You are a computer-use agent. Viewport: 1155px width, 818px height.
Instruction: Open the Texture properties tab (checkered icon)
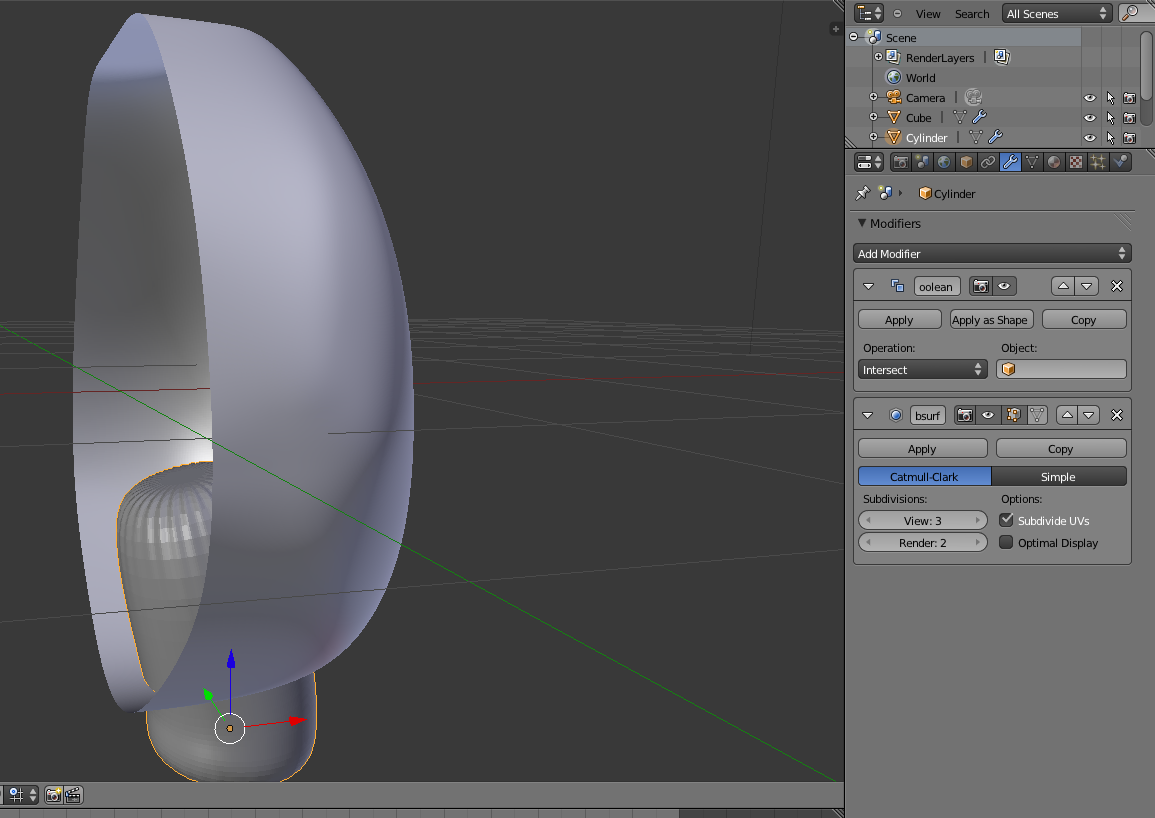click(x=1074, y=161)
